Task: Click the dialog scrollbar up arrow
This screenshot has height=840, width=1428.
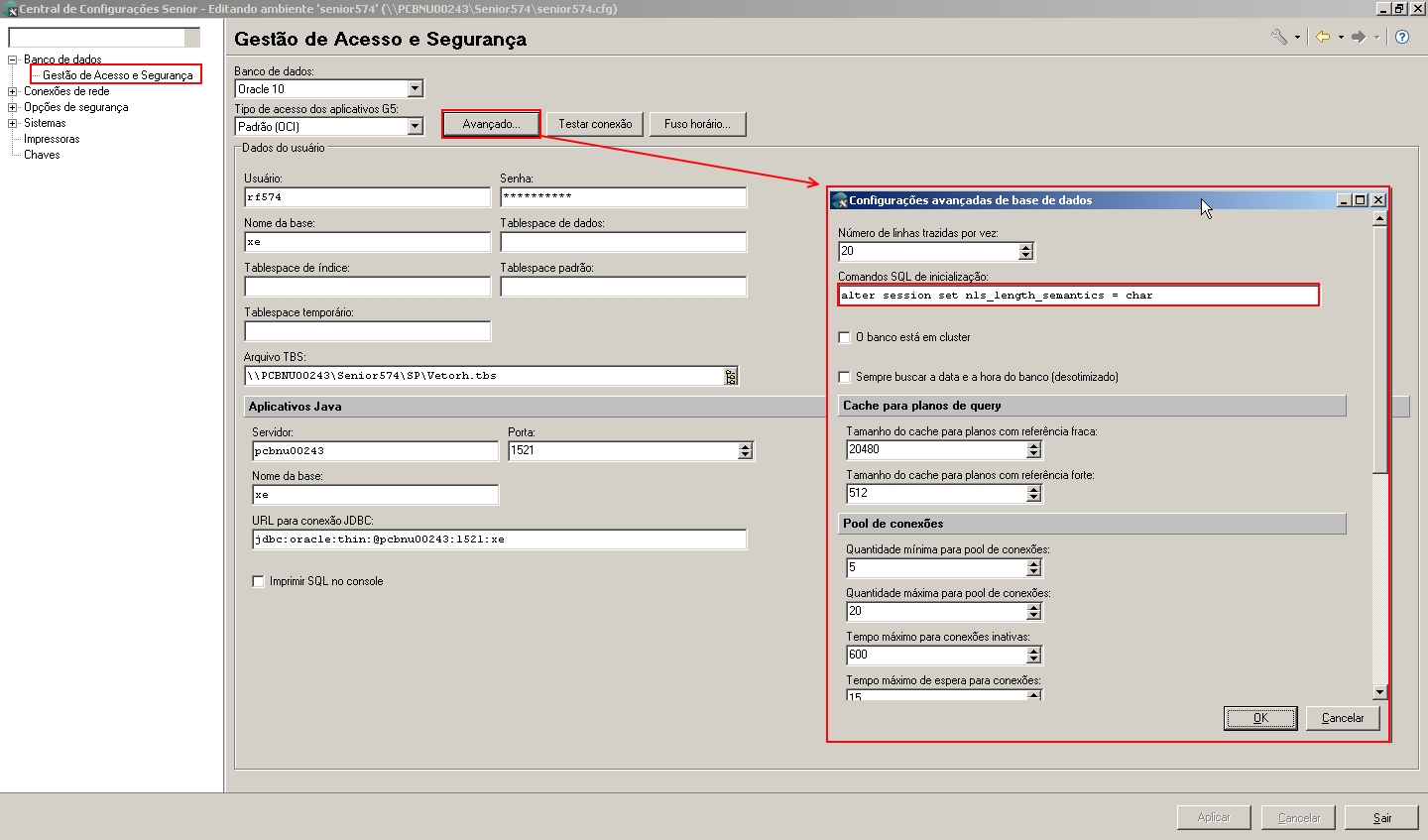Action: pyautogui.click(x=1379, y=219)
